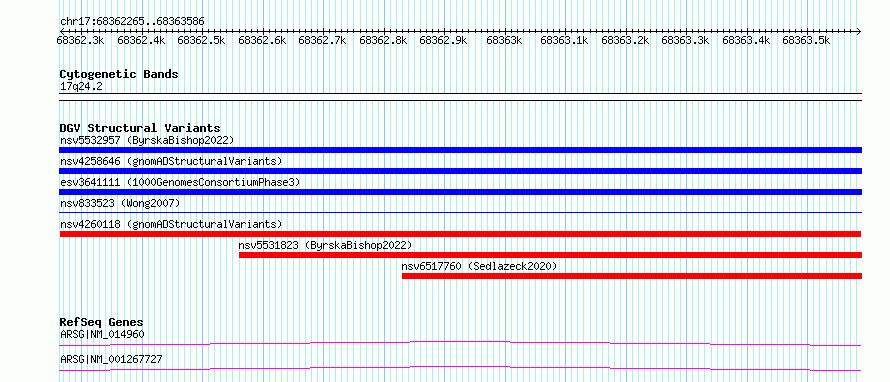Select the 68362.3k ruler tick label
Image resolution: width=890 pixels, height=382 pixels.
pyautogui.click(x=80, y=40)
